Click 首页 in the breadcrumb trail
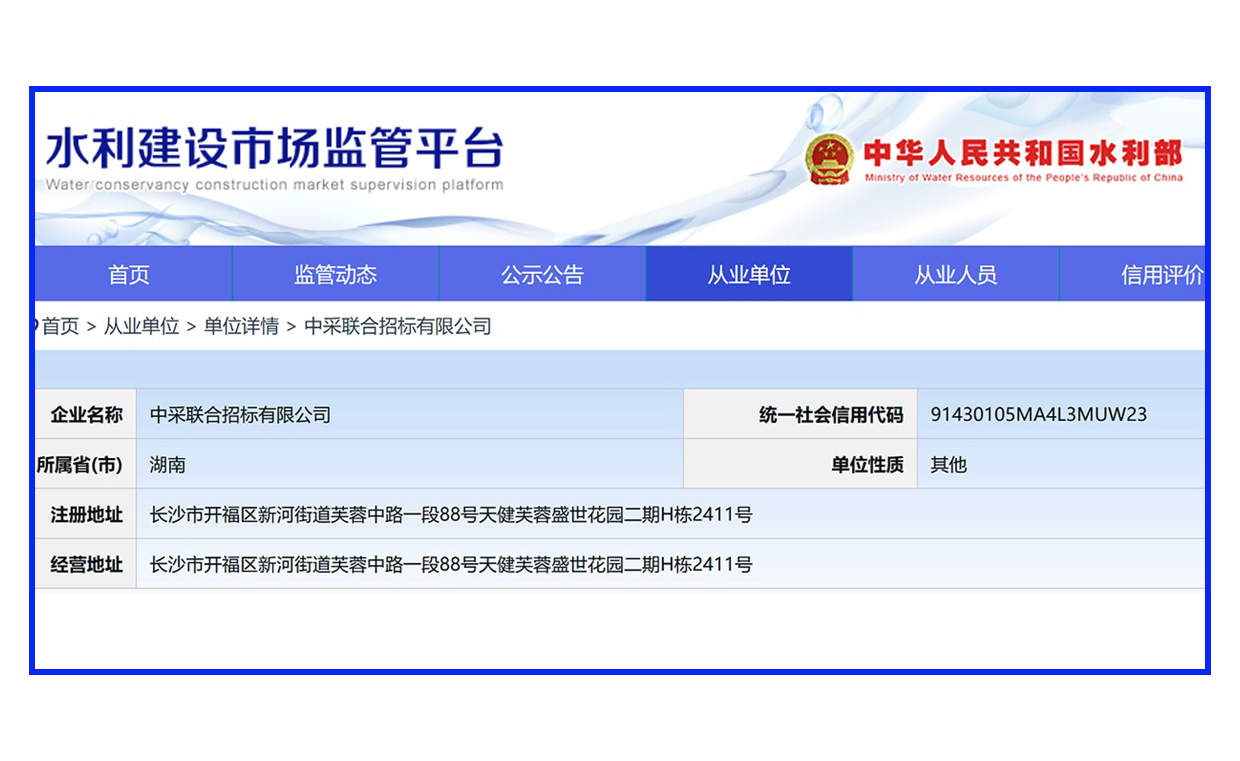Screen dimensions: 1240x761 coord(60,326)
